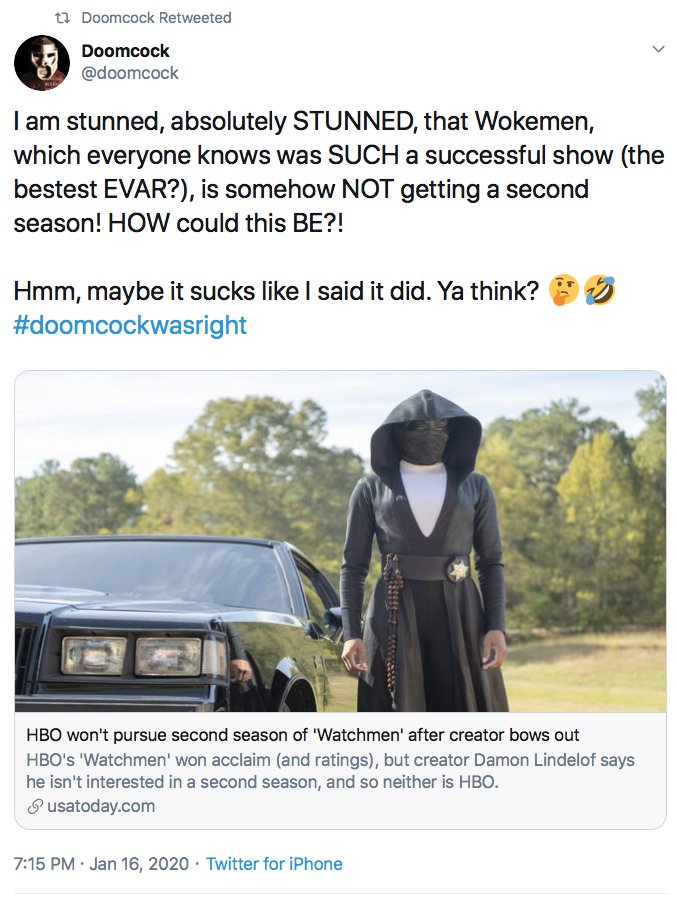This screenshot has height=901, width=677.
Task: Open the usatoday.com source link
Action: click(101, 806)
